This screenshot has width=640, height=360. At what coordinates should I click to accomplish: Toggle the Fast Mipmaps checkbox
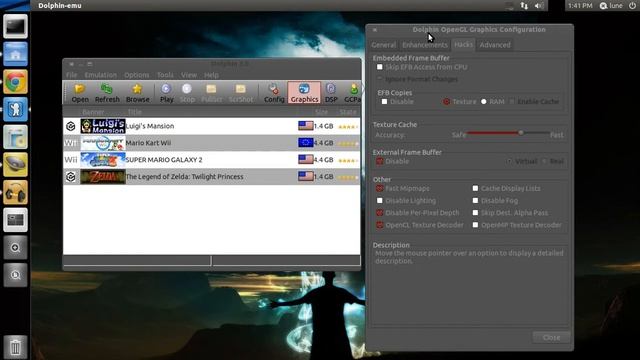380,189
